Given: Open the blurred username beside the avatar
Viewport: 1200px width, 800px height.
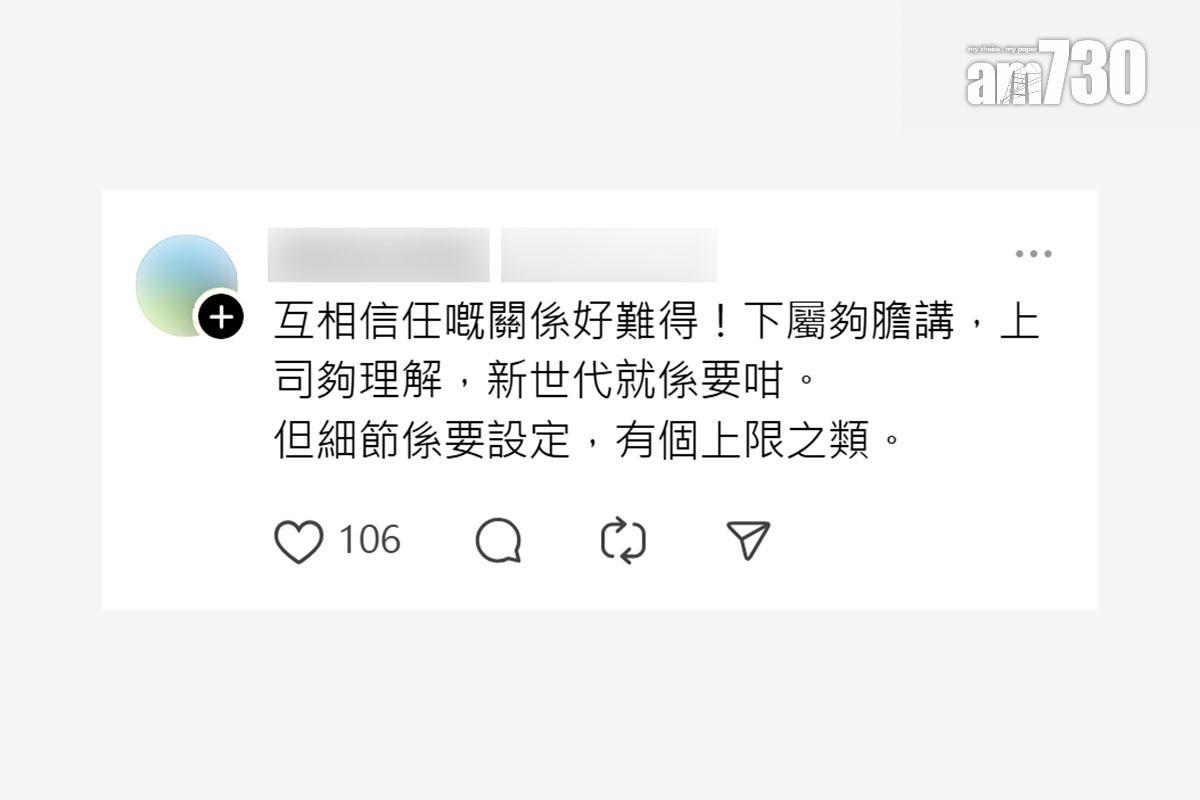Looking at the screenshot, I should point(378,255).
